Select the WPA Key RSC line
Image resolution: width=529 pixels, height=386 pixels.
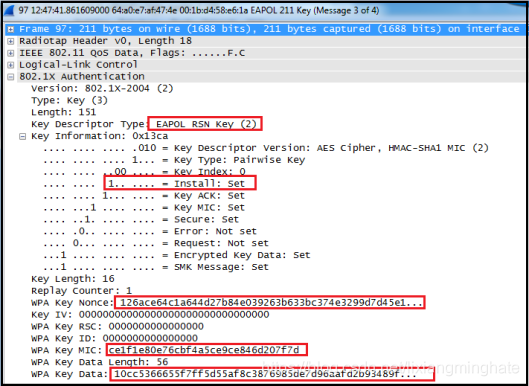point(117,327)
